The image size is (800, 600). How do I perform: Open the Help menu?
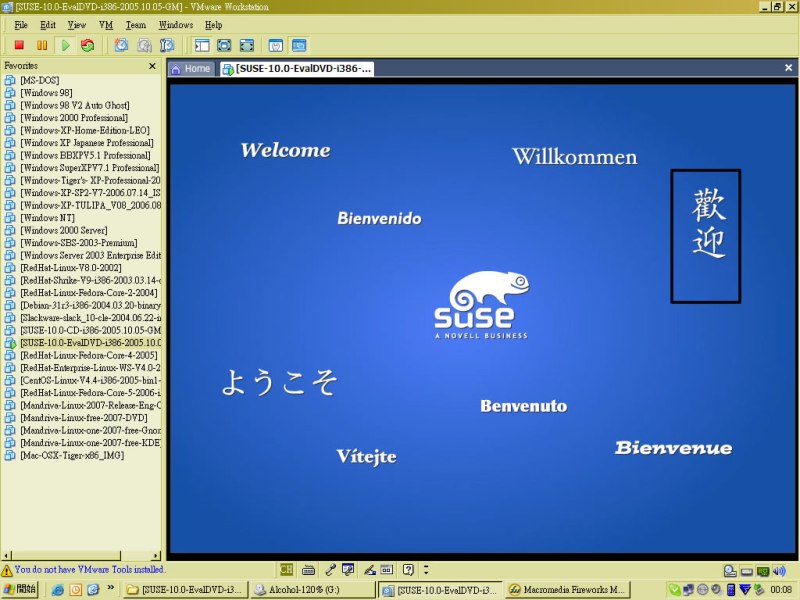(x=214, y=25)
